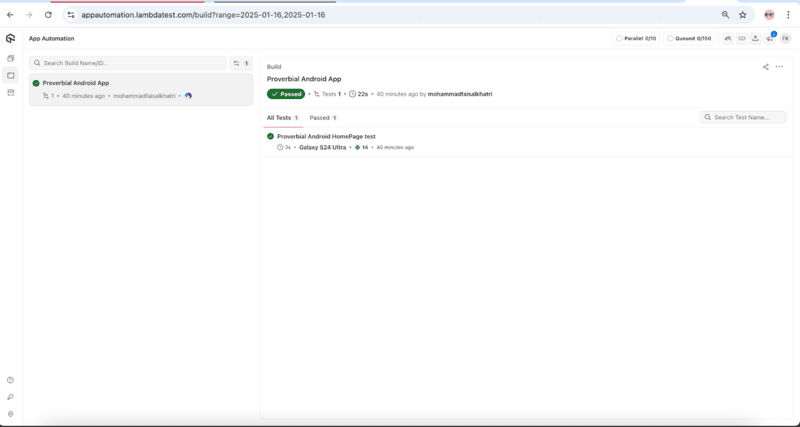Open the announcements megaphone icon
Viewport: 800px width, 427px height.
pyautogui.click(x=769, y=38)
